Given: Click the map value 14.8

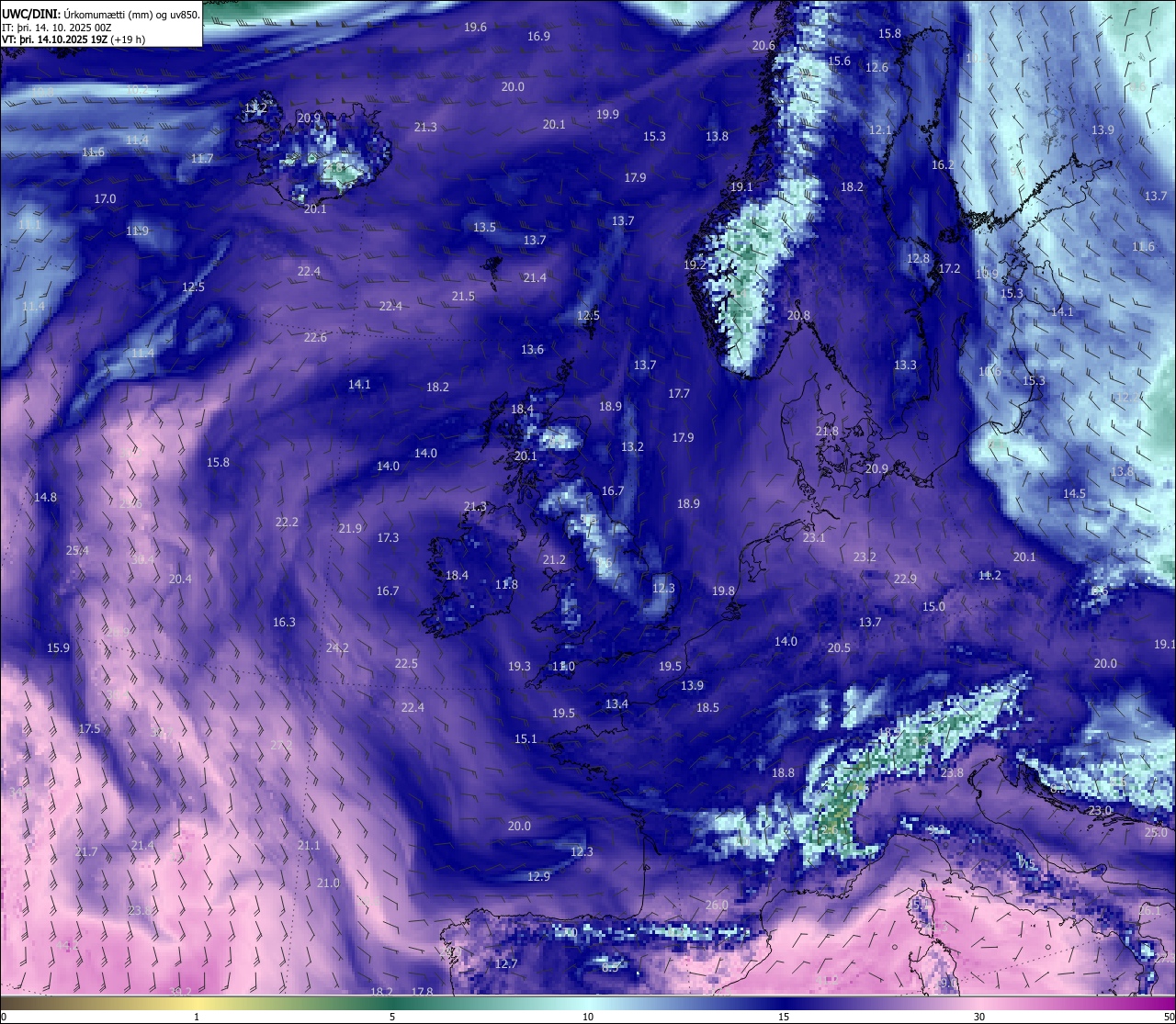Looking at the screenshot, I should [x=45, y=498].
